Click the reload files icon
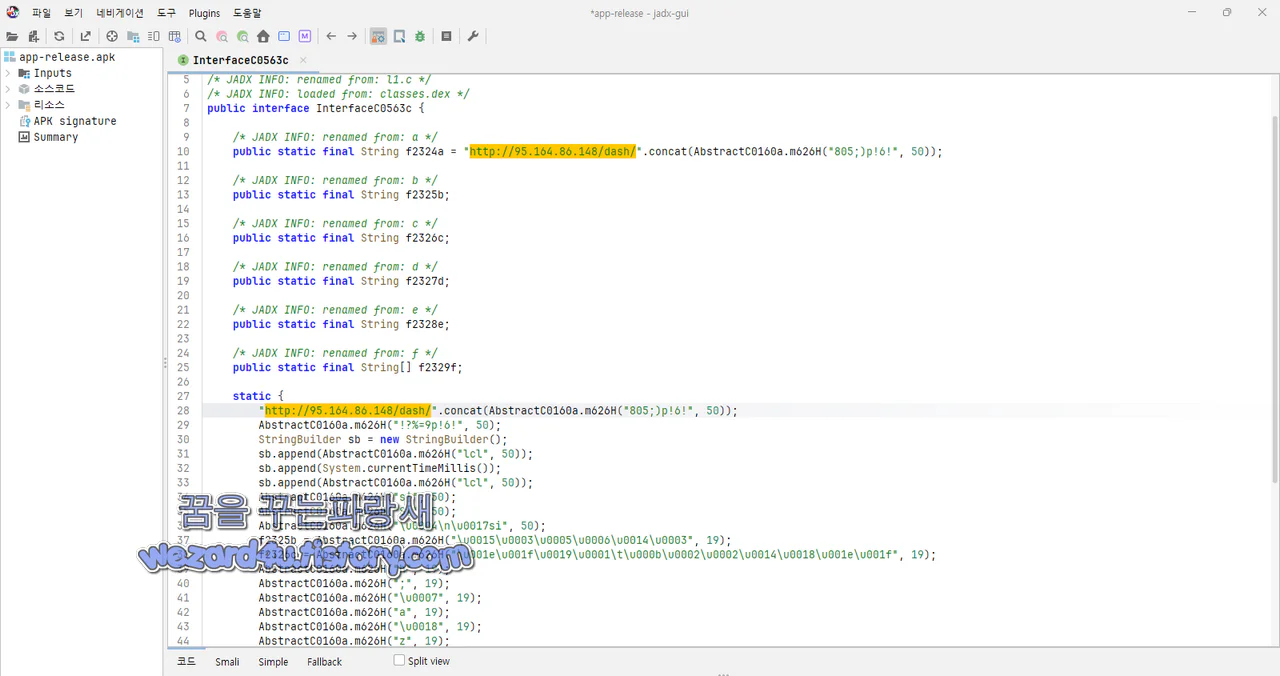This screenshot has height=676, width=1280. [59, 36]
